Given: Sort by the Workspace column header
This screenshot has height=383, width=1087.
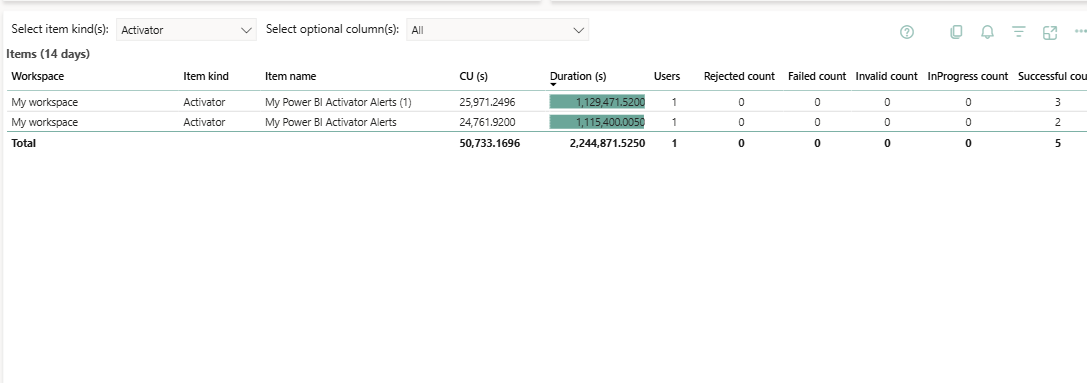Looking at the screenshot, I should pyautogui.click(x=37, y=76).
